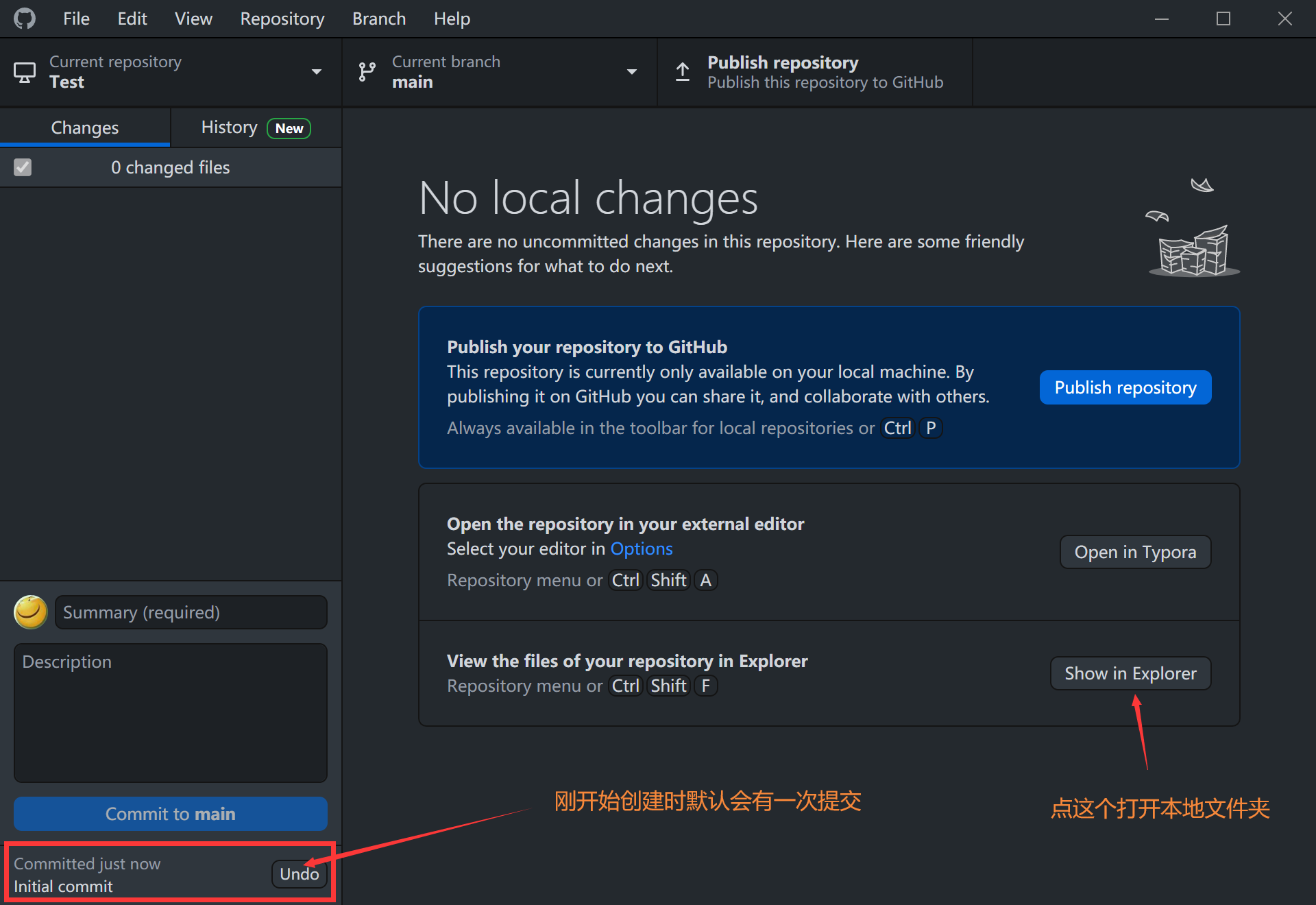The width and height of the screenshot is (1316, 905).
Task: Switch to the History tab
Action: 230,128
